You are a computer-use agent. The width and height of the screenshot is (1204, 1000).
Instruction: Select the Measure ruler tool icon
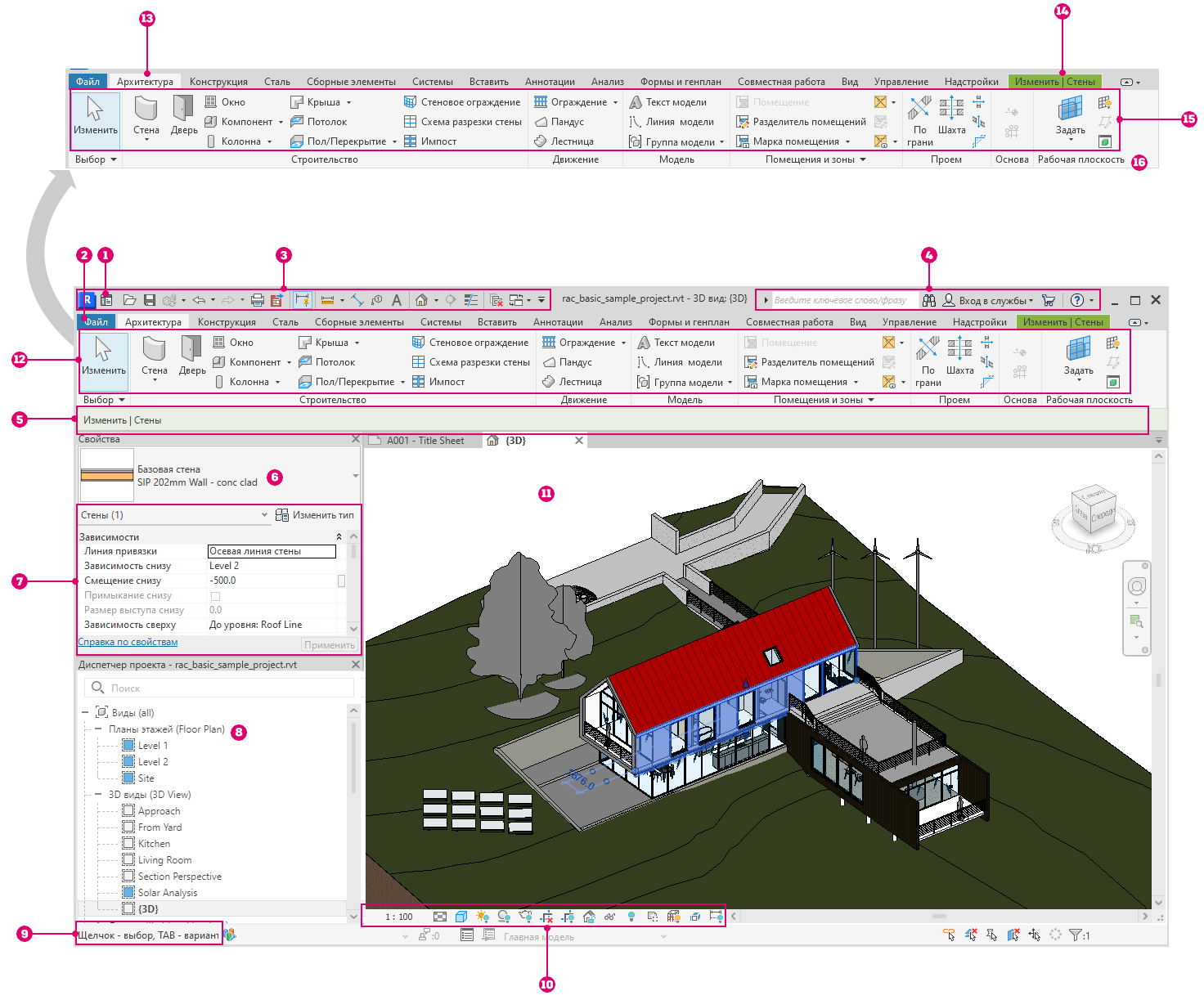point(328,300)
